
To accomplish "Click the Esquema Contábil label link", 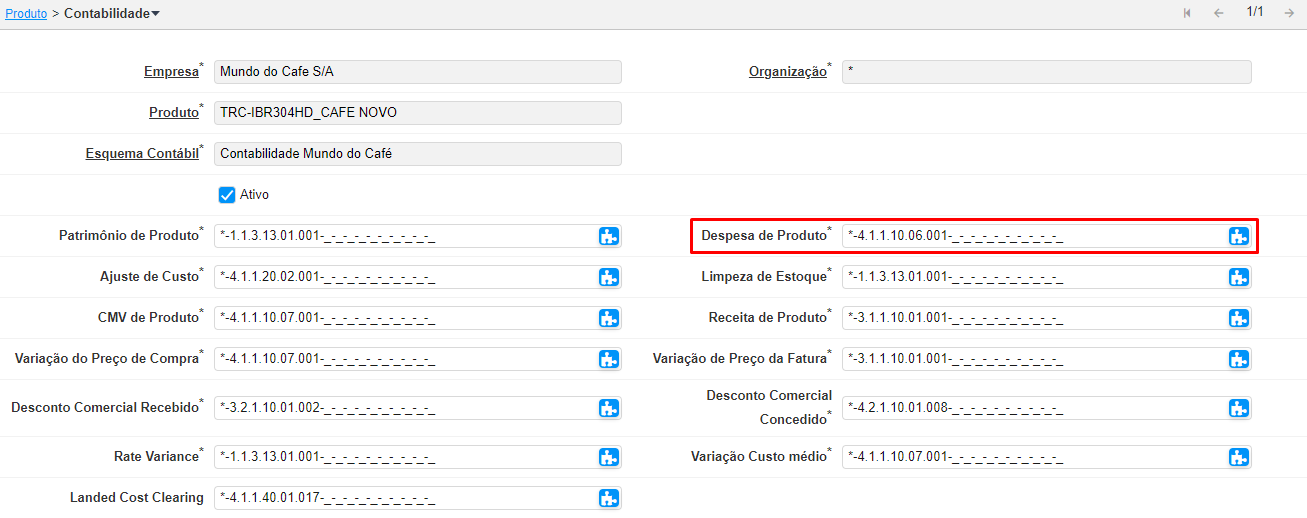I will (x=142, y=154).
